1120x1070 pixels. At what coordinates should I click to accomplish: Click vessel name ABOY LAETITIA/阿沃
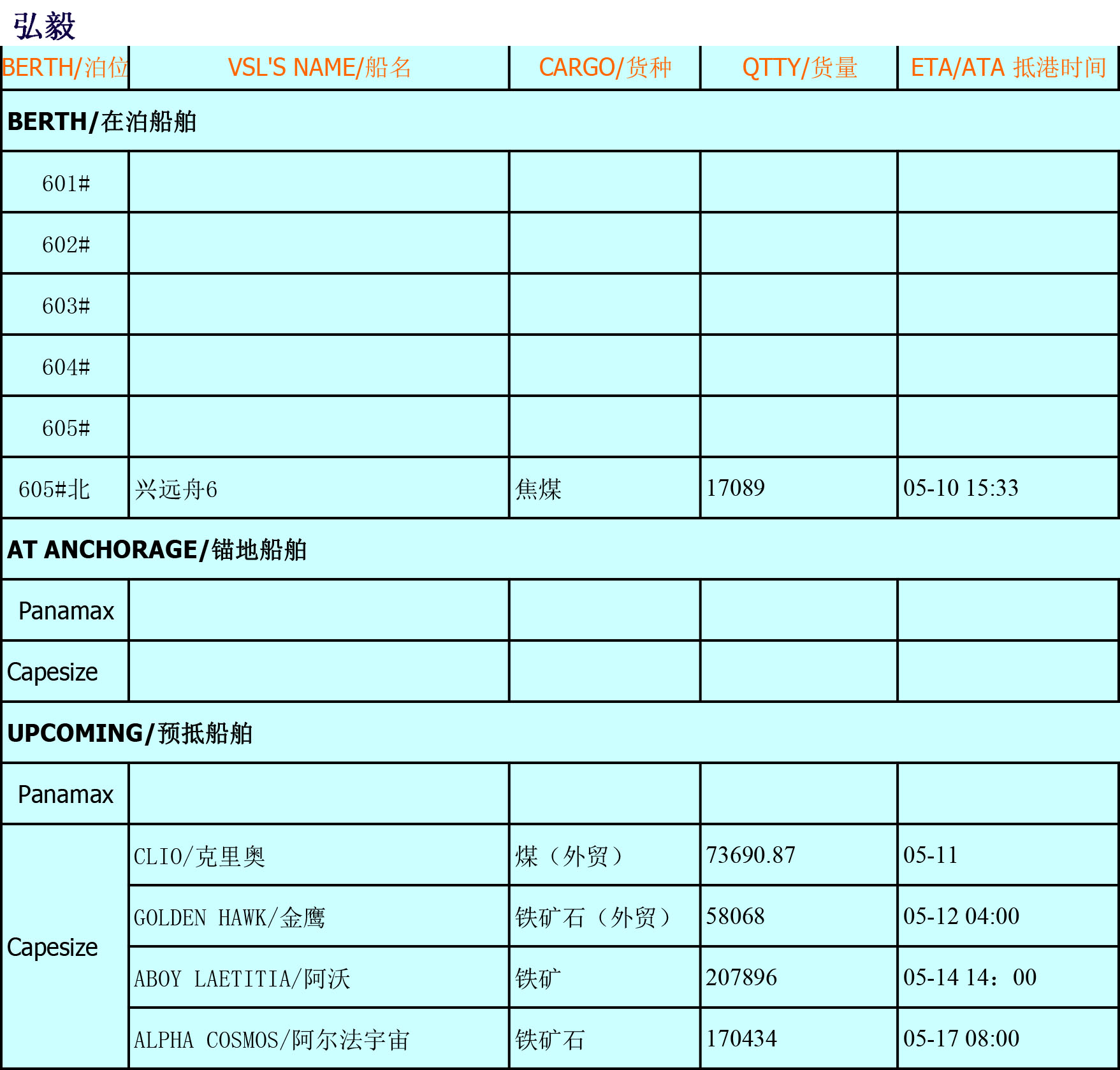click(242, 978)
